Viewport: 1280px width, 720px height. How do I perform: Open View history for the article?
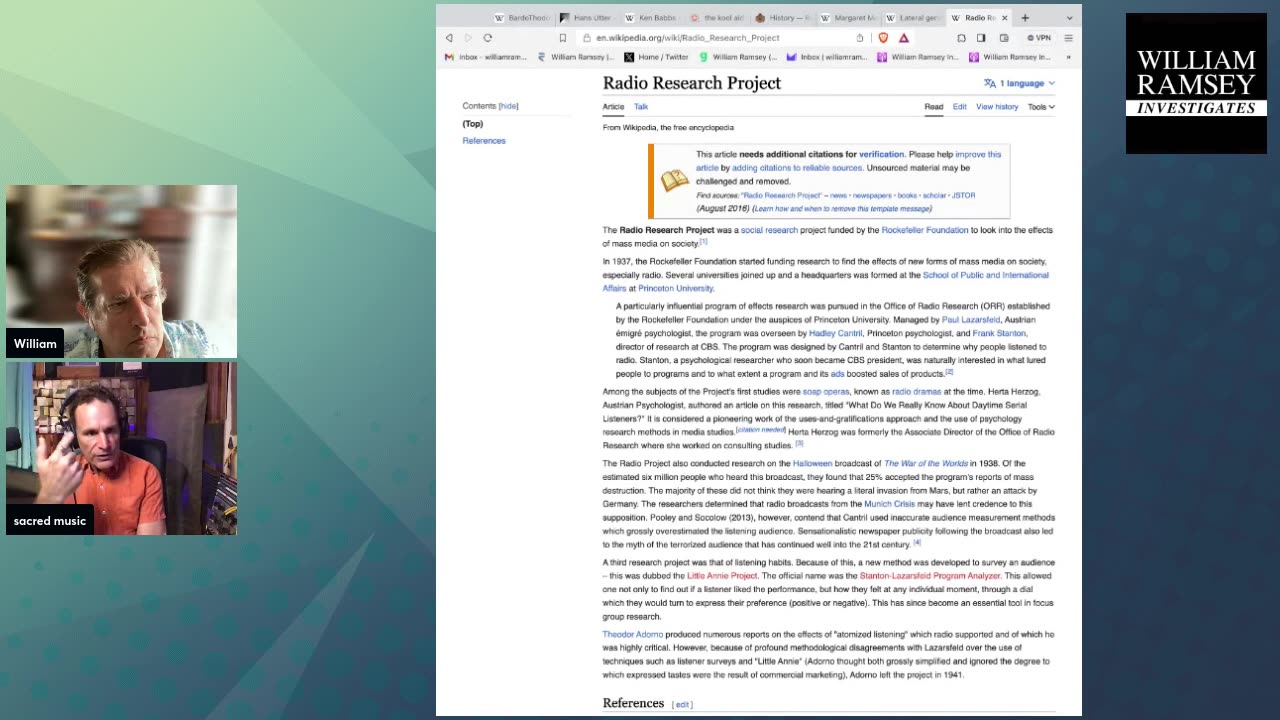tap(997, 107)
